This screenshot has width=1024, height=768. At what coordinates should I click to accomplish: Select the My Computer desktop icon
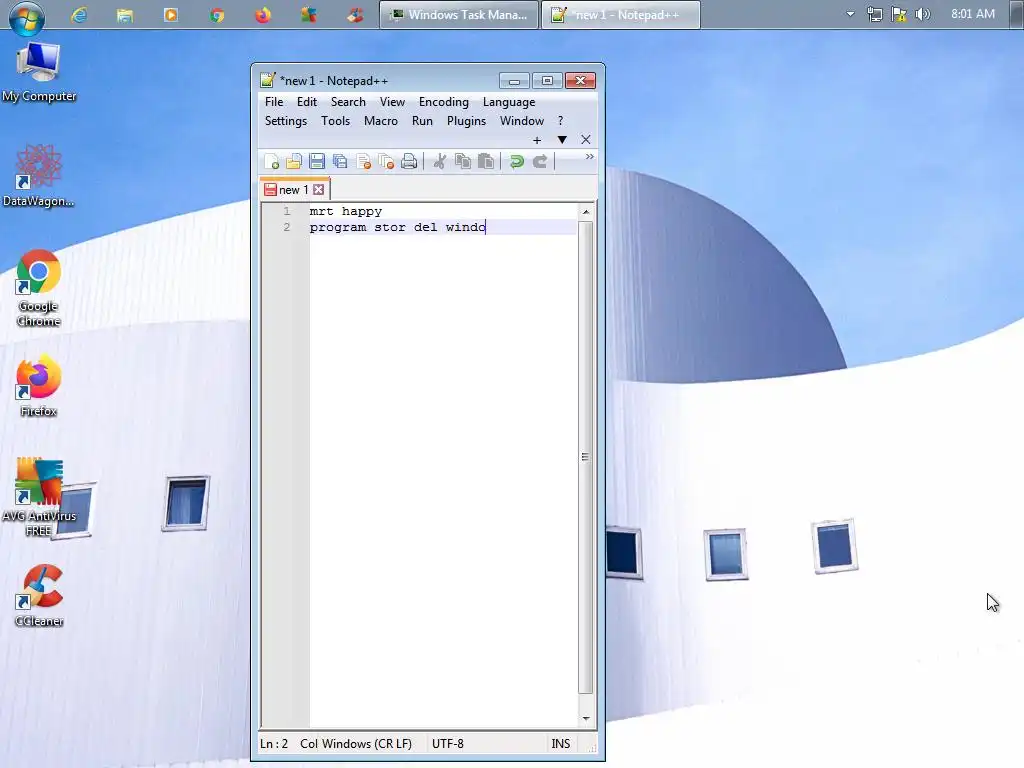pos(39,72)
